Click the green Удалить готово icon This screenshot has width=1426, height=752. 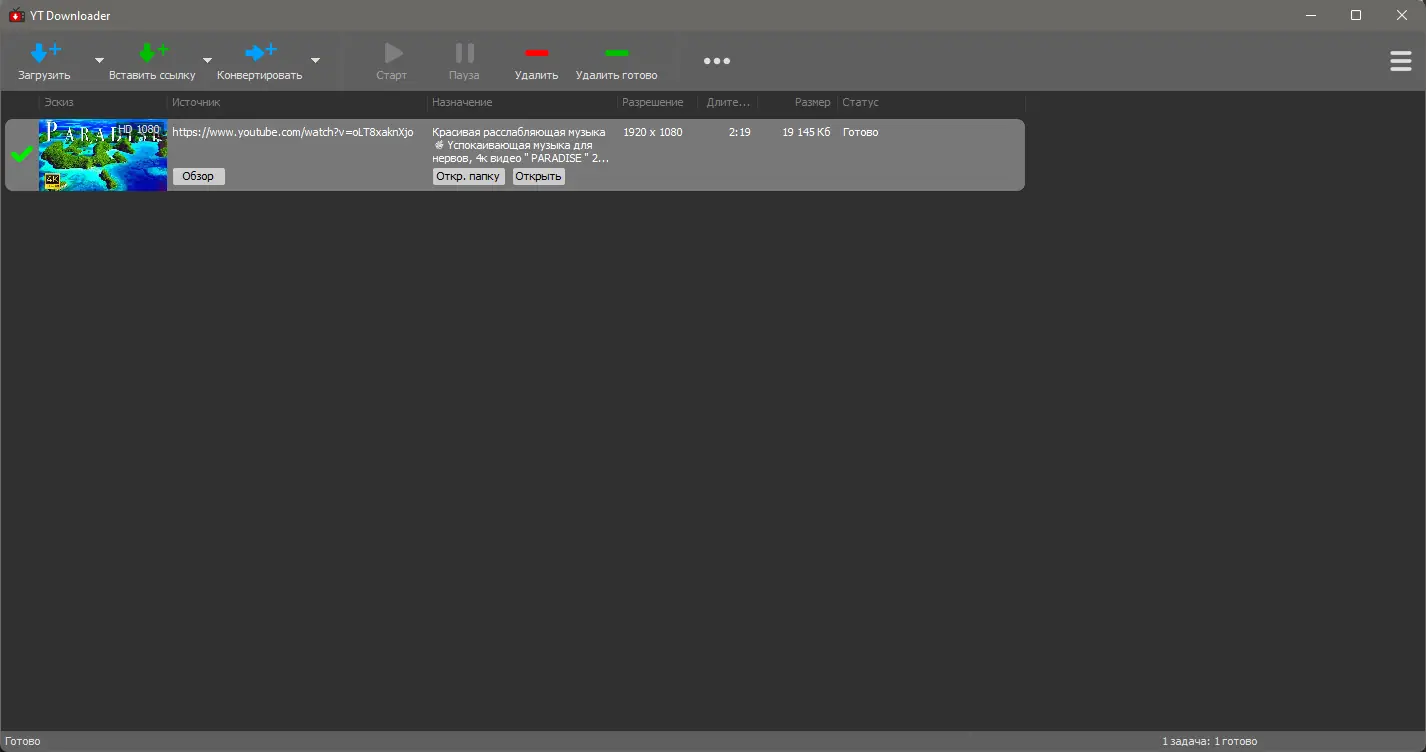coord(617,53)
